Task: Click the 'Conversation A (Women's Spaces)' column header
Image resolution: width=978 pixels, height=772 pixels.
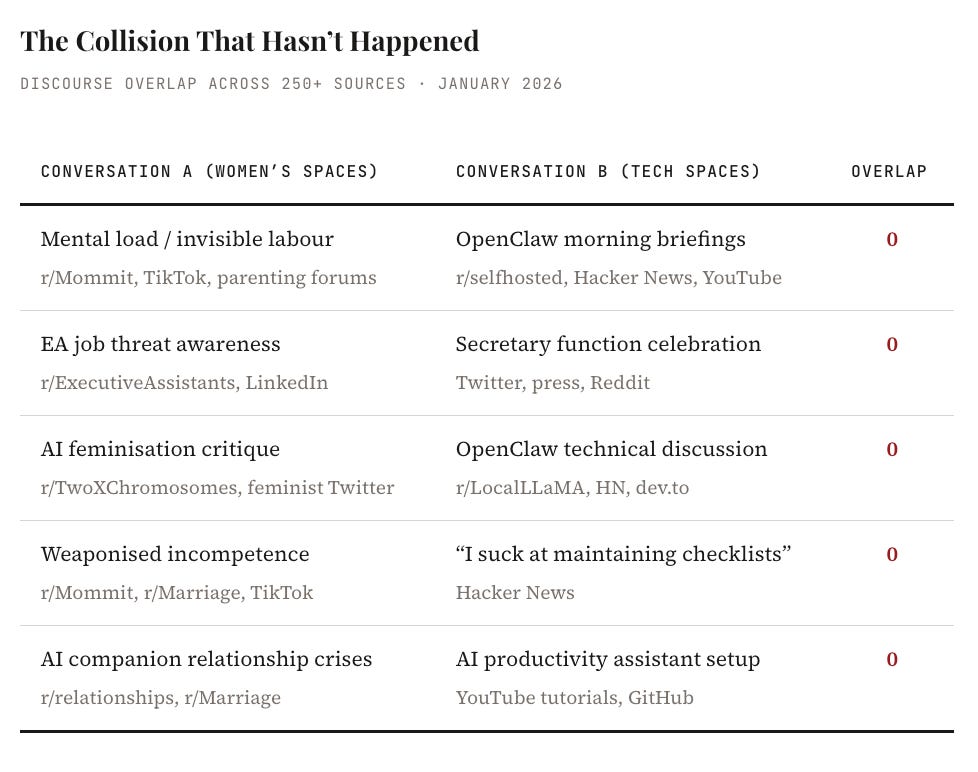Action: (x=210, y=171)
